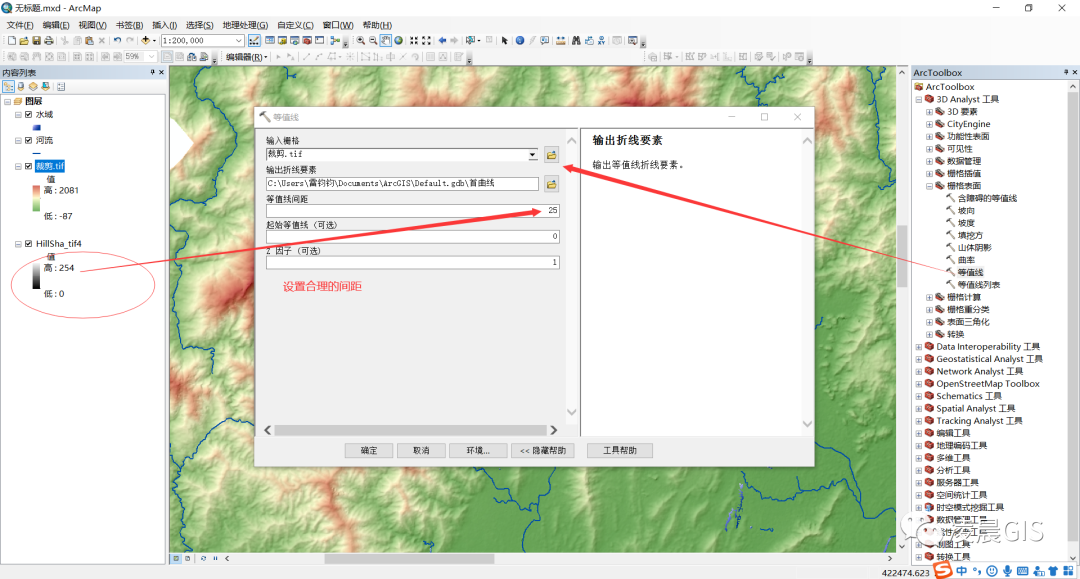
Task: Click List By Visibility icon
Action: tap(33, 86)
